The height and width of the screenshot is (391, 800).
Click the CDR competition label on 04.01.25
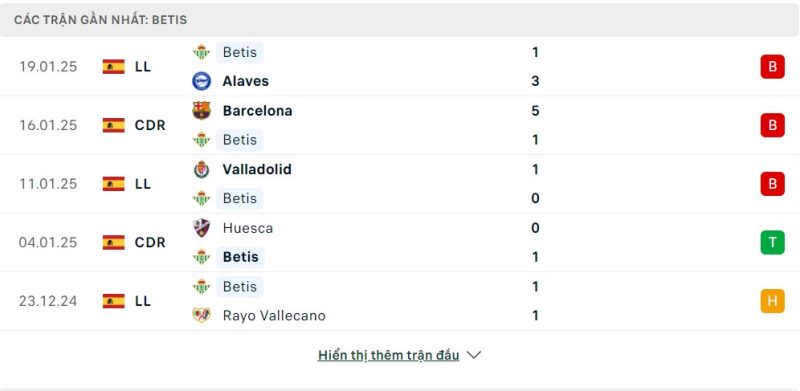(150, 242)
